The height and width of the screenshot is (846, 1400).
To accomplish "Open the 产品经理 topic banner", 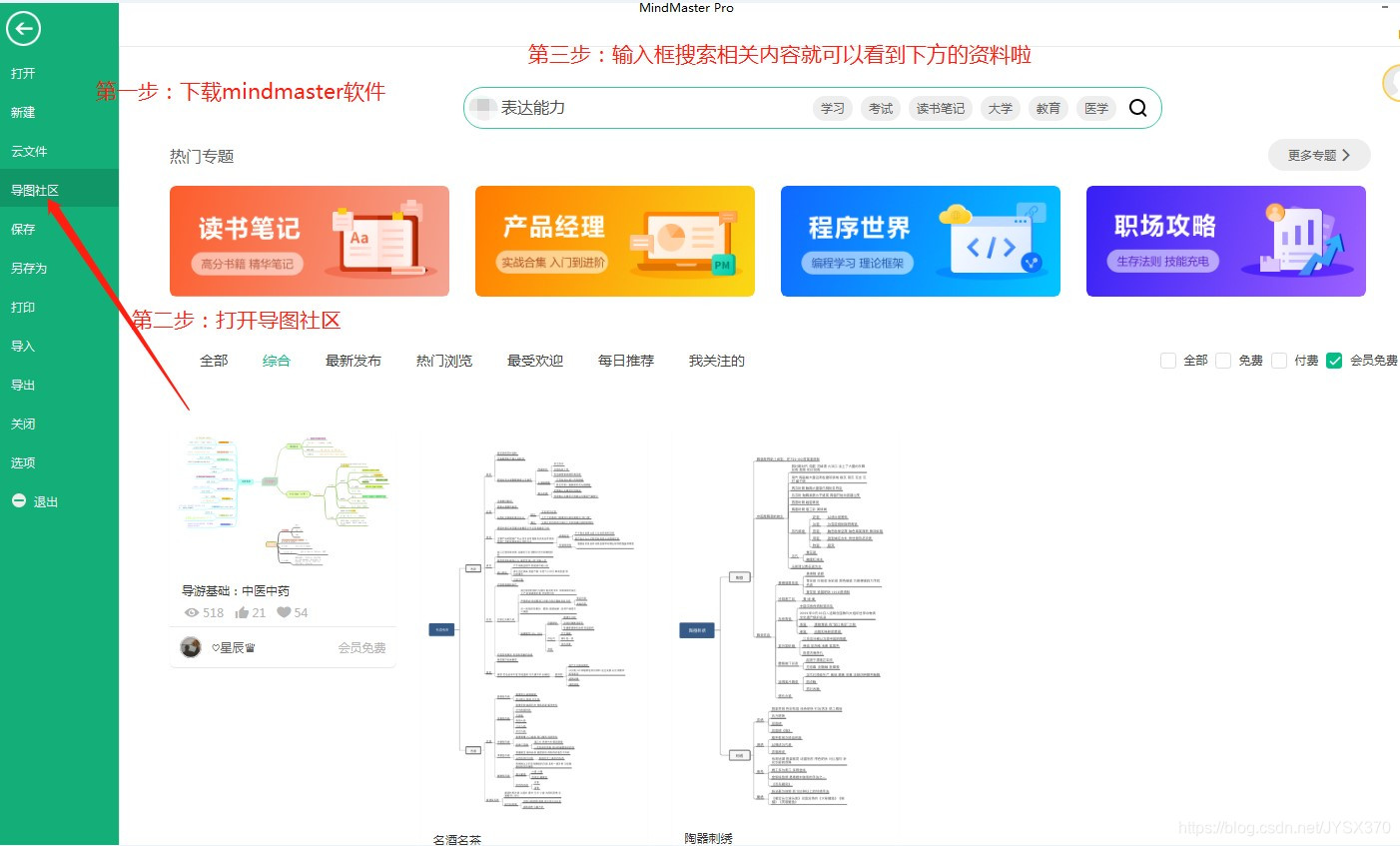I will click(615, 241).
